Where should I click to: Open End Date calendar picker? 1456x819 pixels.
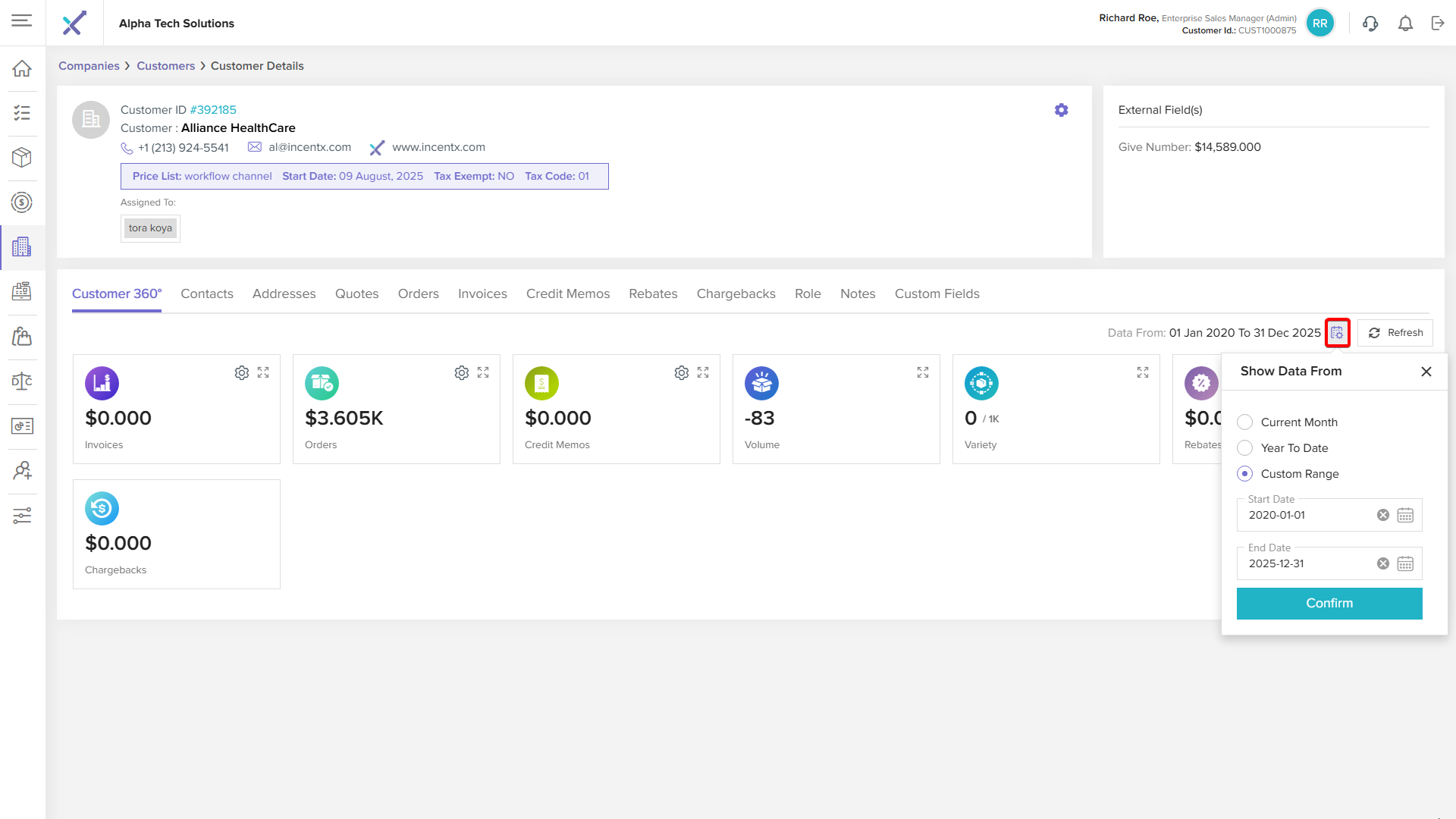point(1404,564)
